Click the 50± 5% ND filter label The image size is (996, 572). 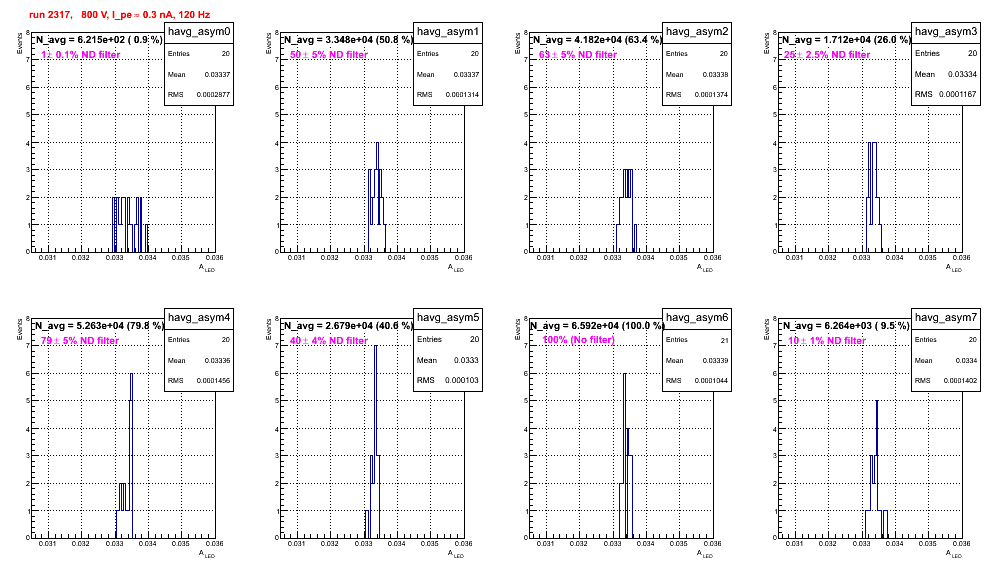coord(329,55)
